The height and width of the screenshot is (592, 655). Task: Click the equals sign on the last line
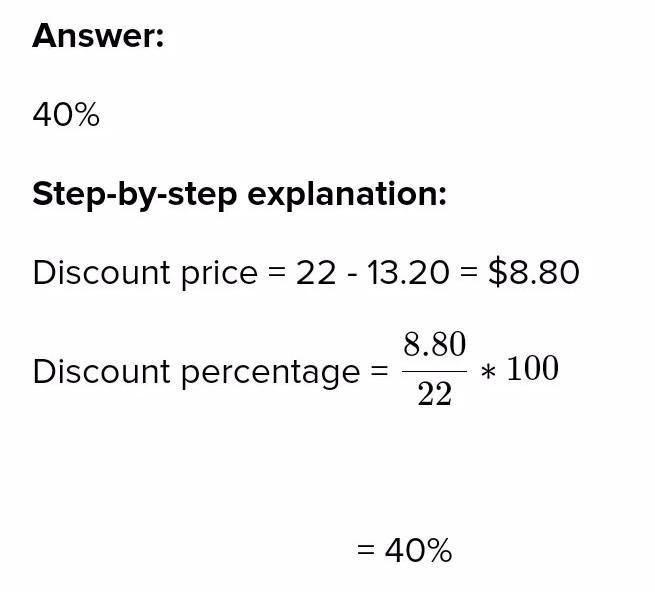(366, 550)
